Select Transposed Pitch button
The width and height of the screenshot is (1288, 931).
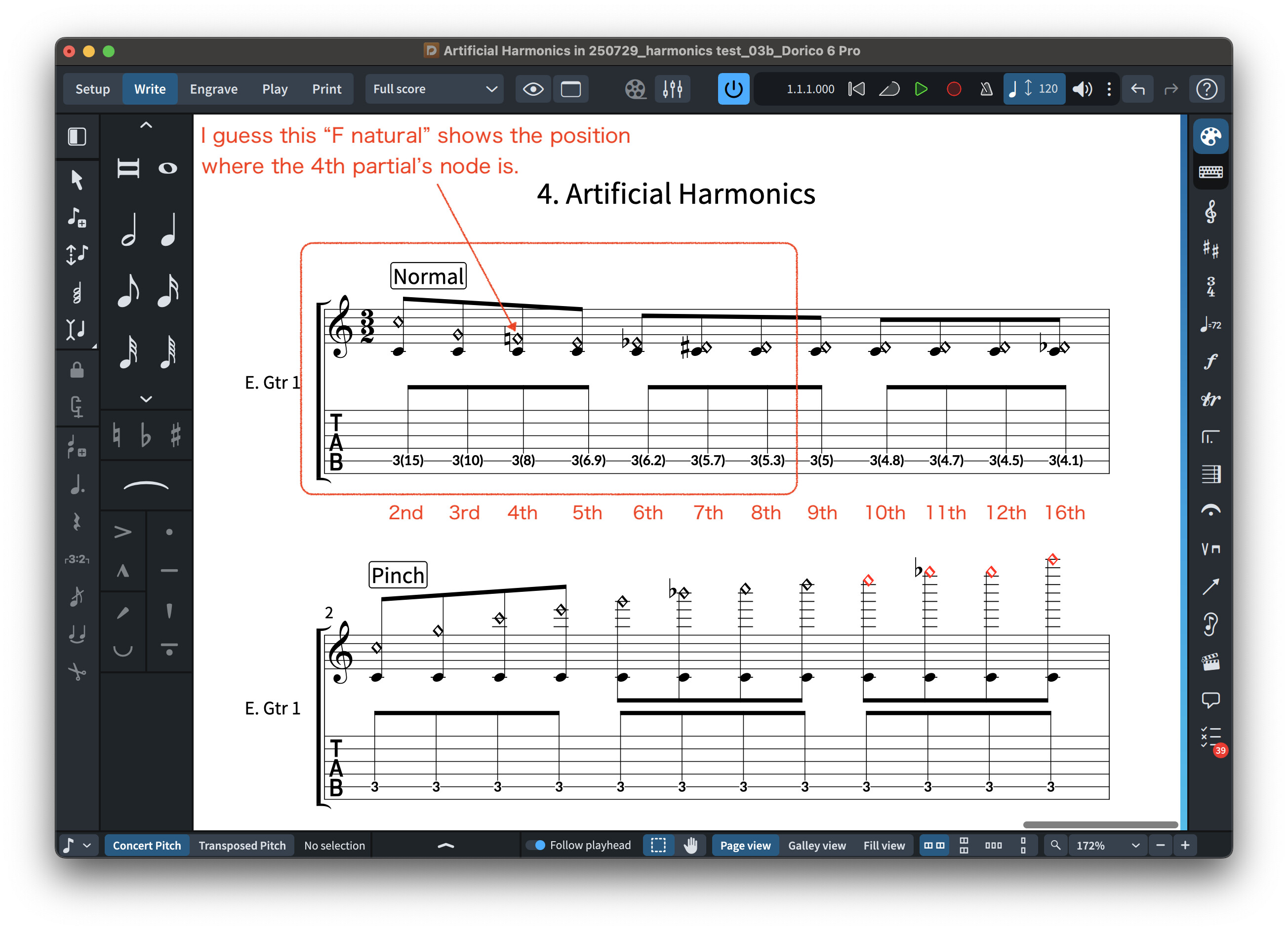(x=242, y=845)
